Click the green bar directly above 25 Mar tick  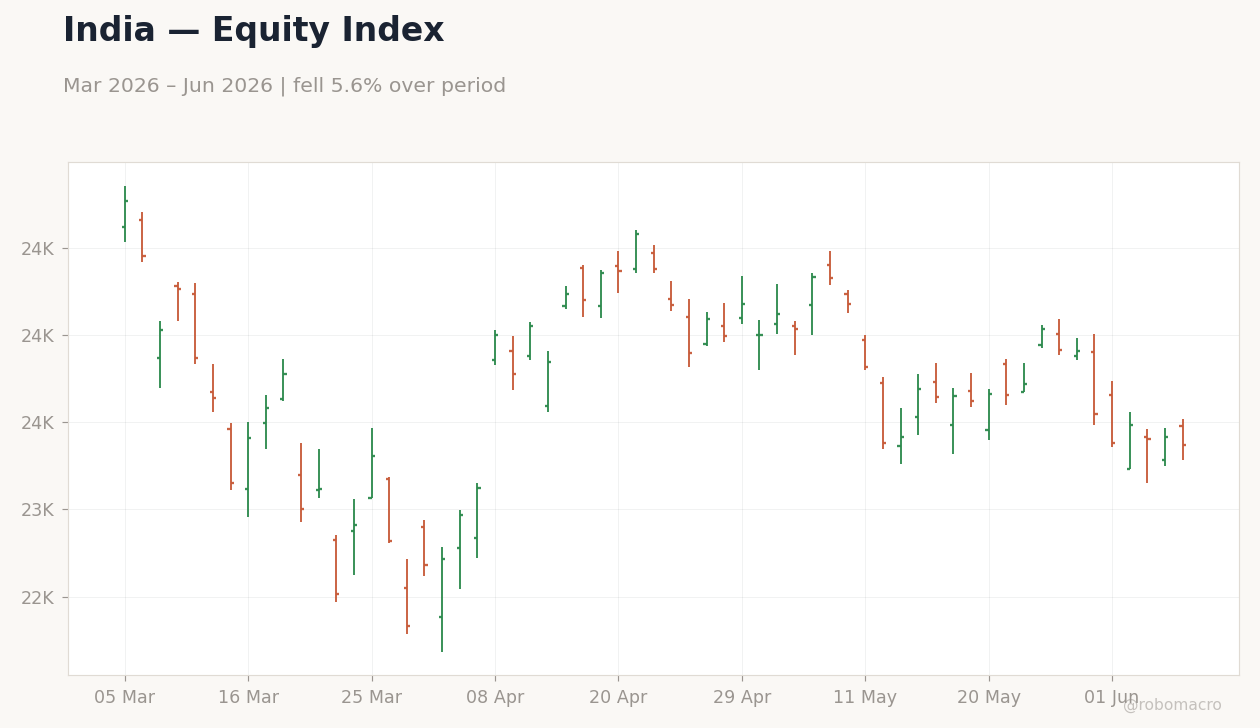click(x=372, y=463)
